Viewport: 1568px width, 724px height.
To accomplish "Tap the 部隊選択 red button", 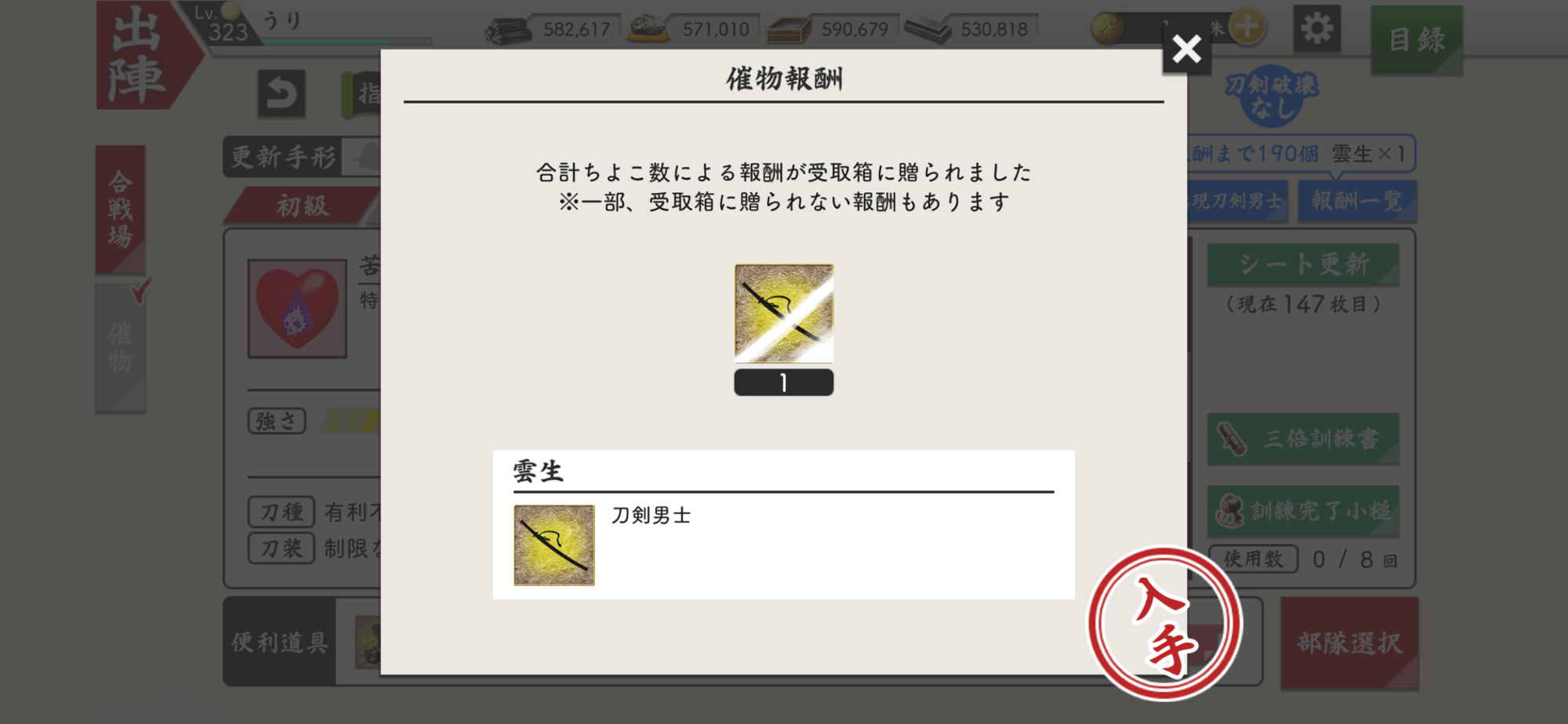I will 1349,643.
